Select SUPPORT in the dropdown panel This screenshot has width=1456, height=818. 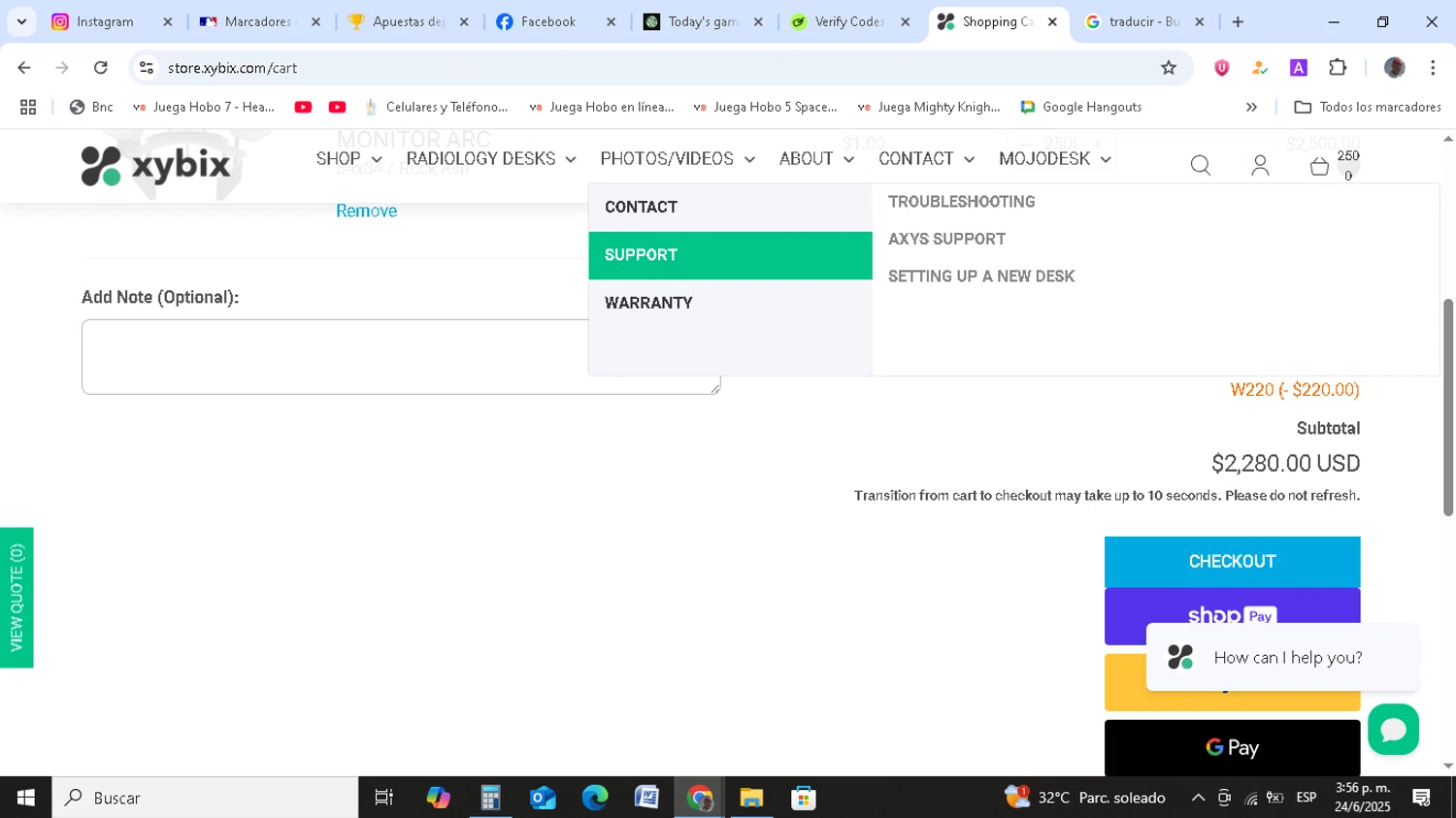pos(730,255)
